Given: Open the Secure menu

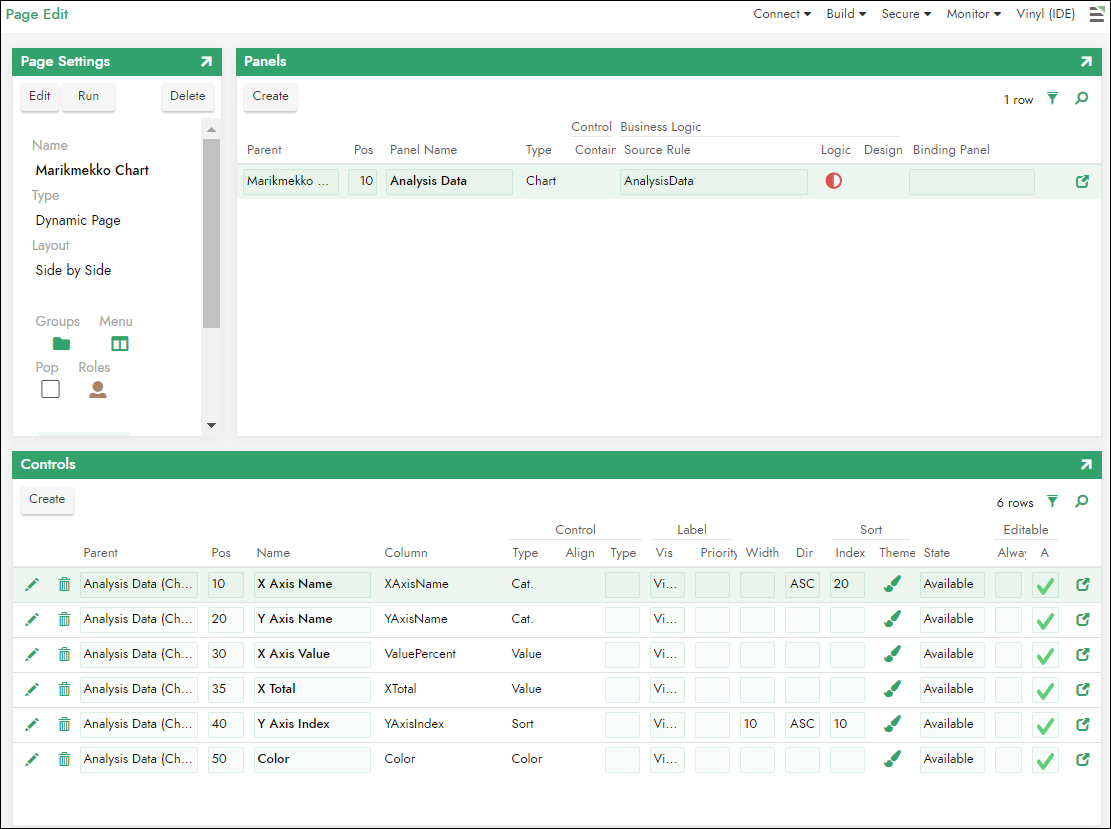Looking at the screenshot, I should pyautogui.click(x=906, y=14).
